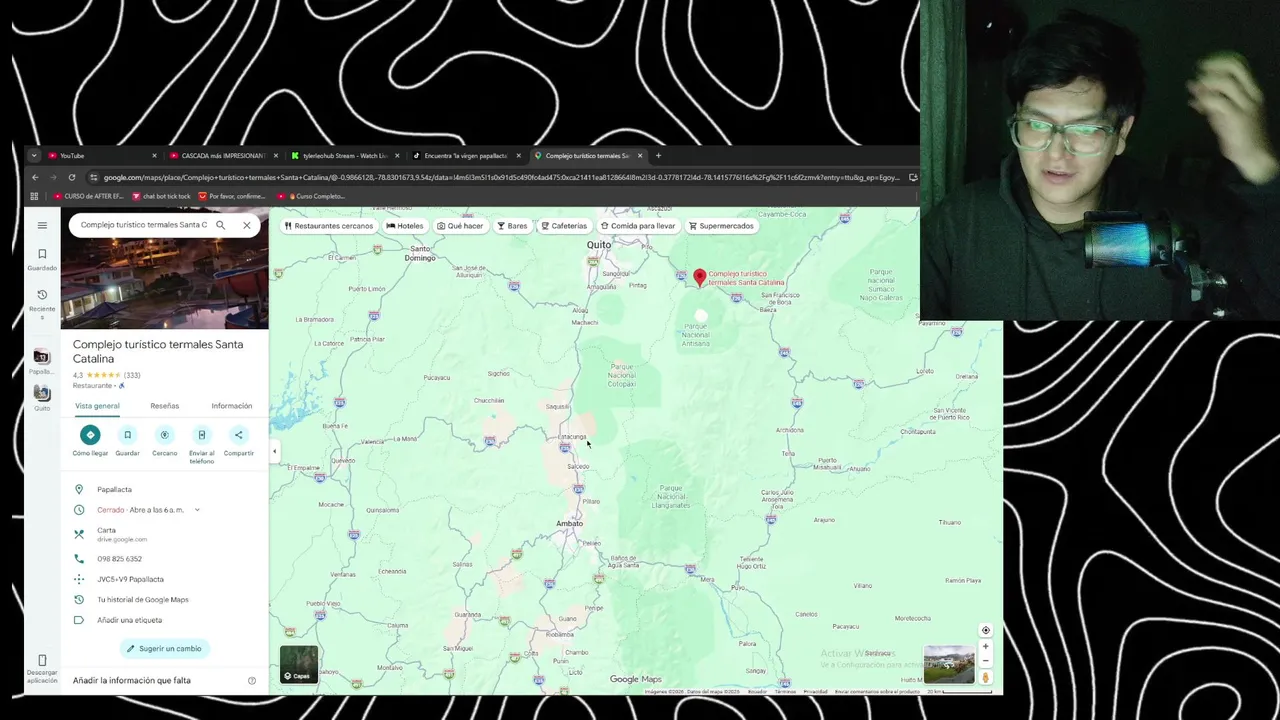This screenshot has width=1280, height=720.
Task: Open the Google Maps hamburger menu
Action: (x=42, y=225)
